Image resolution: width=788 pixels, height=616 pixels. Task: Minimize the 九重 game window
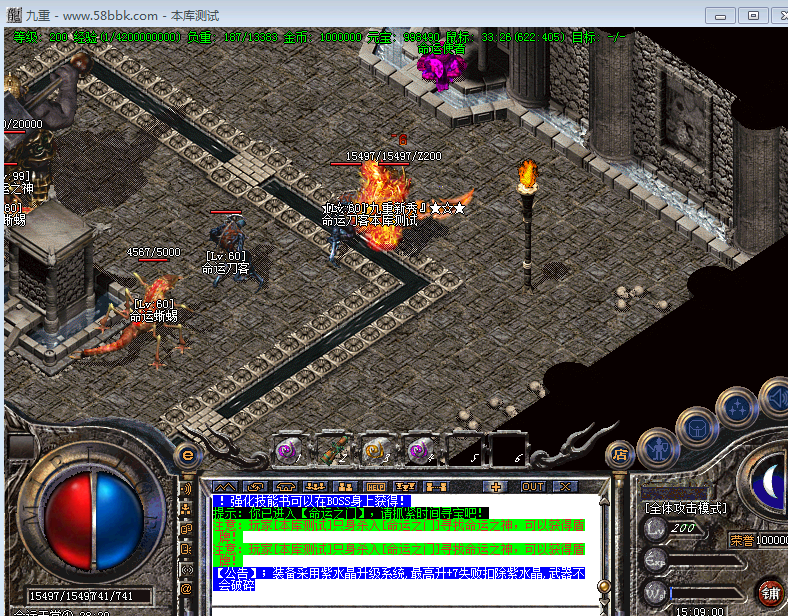click(720, 16)
